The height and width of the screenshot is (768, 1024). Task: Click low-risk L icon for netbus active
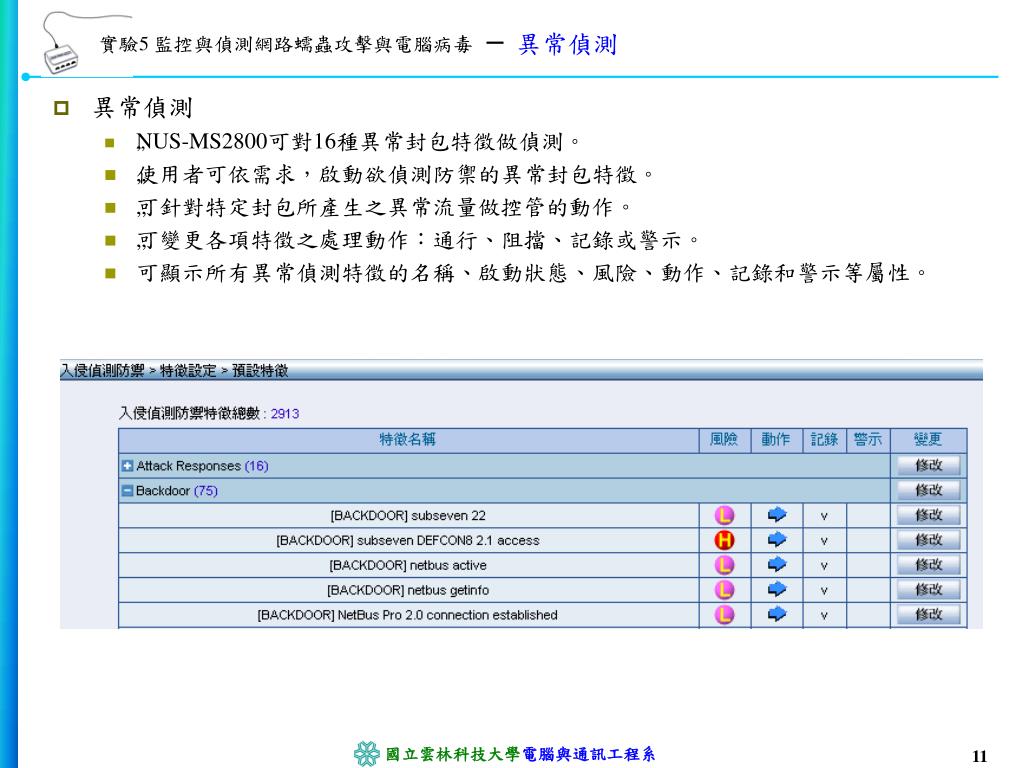pyautogui.click(x=724, y=565)
